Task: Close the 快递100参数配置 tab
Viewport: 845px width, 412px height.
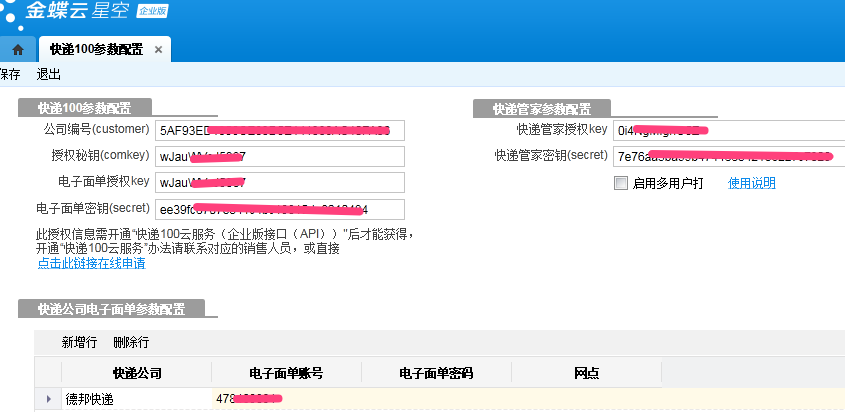Action: 158,49
